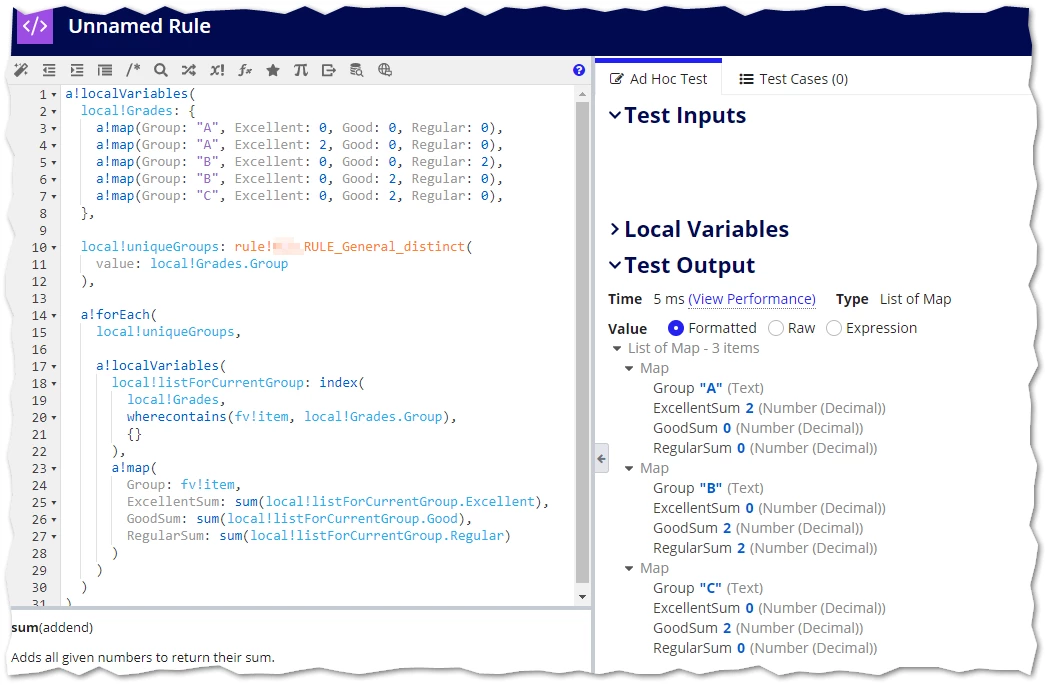
Task: Collapse the editor with the left arrow handle
Action: tap(602, 458)
